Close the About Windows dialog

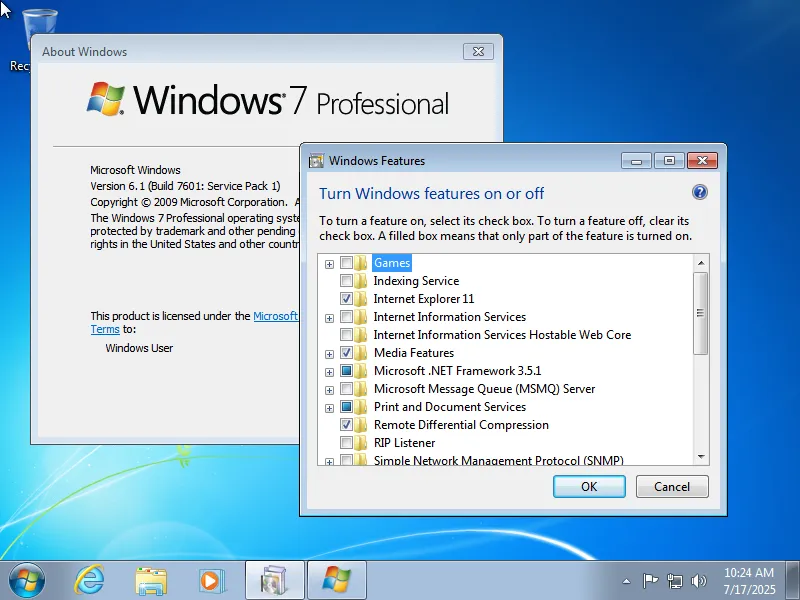click(478, 52)
